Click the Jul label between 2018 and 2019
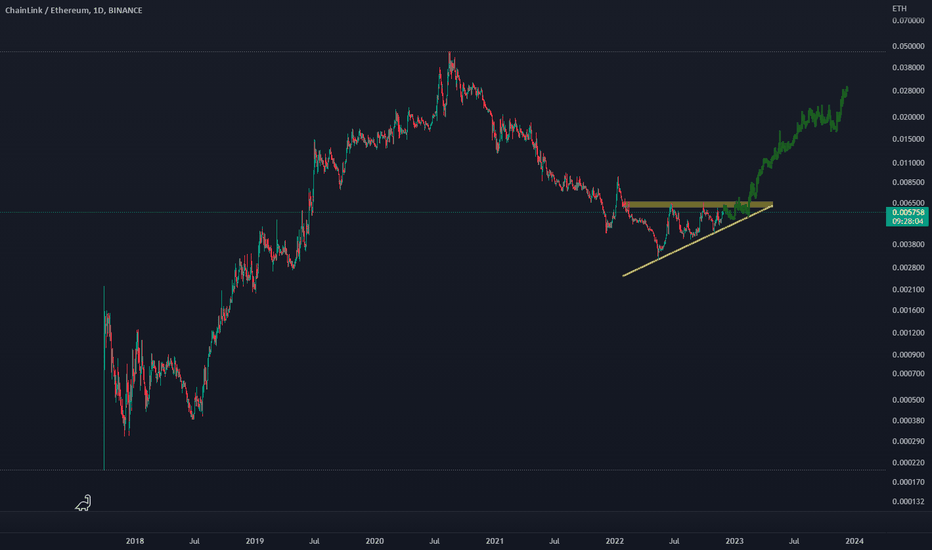This screenshot has height=550, width=932. [194, 541]
